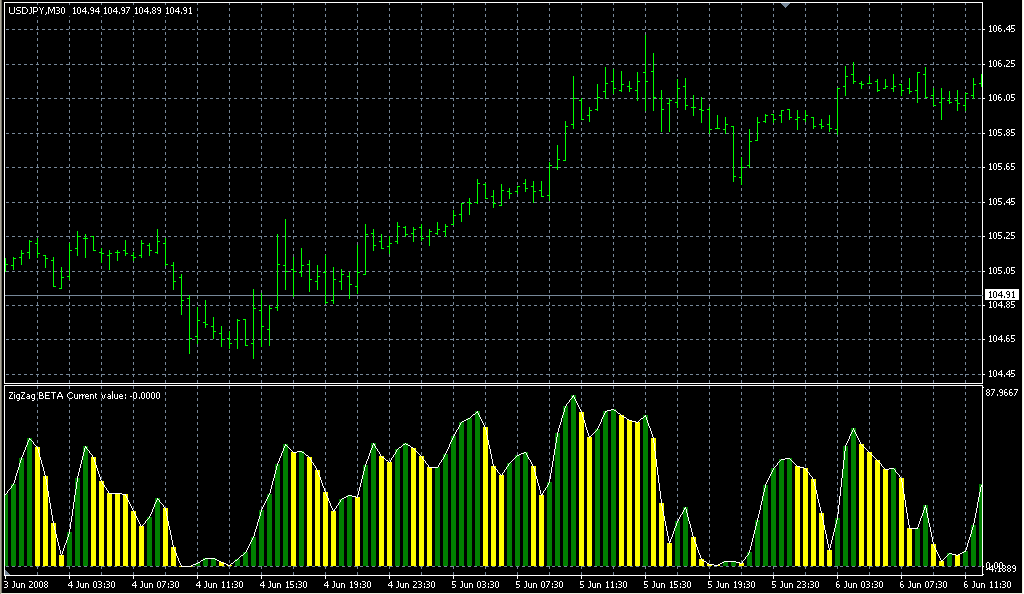1024x594 pixels.
Task: Click the OHLC values 104.94 104.97 text
Action: coord(106,10)
